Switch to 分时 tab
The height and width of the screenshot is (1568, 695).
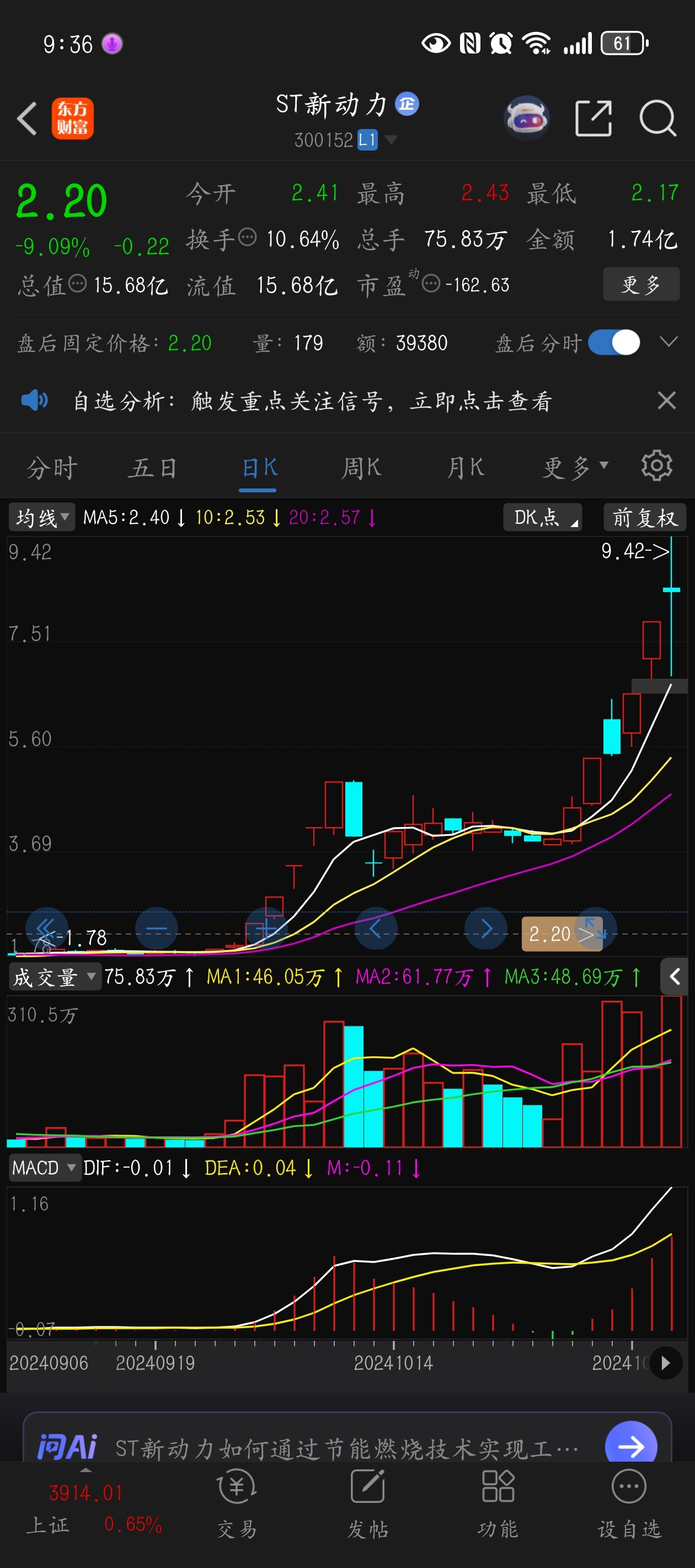52,468
